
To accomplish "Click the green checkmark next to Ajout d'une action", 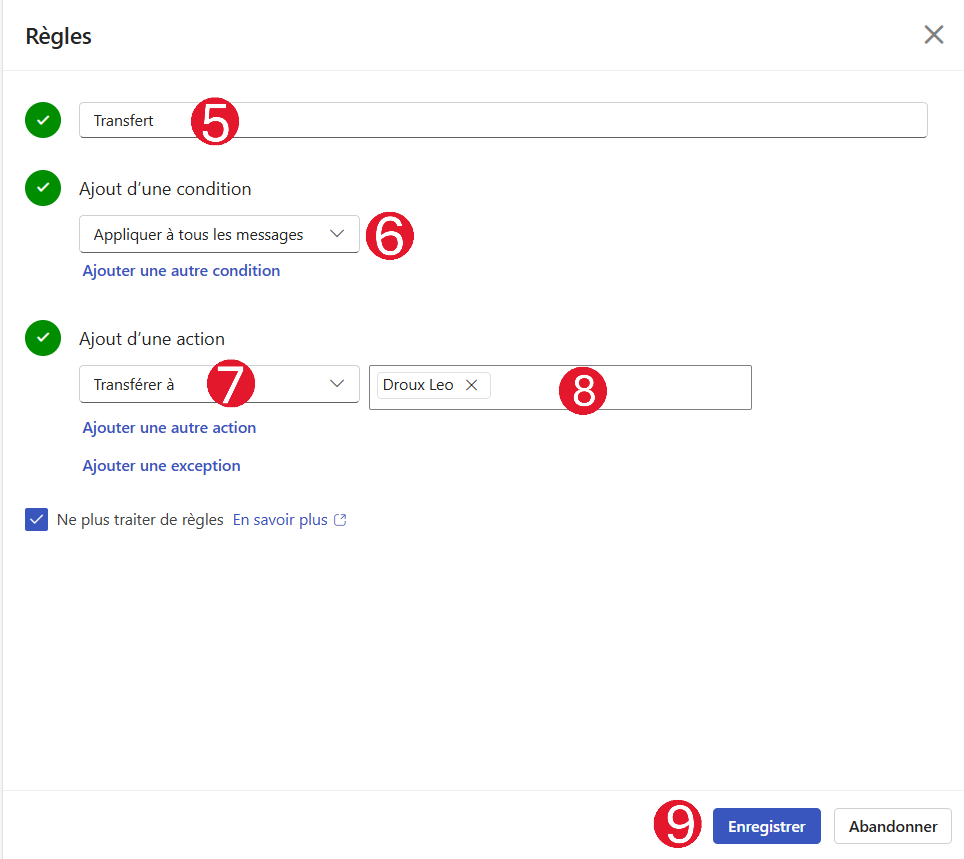I will point(42,338).
